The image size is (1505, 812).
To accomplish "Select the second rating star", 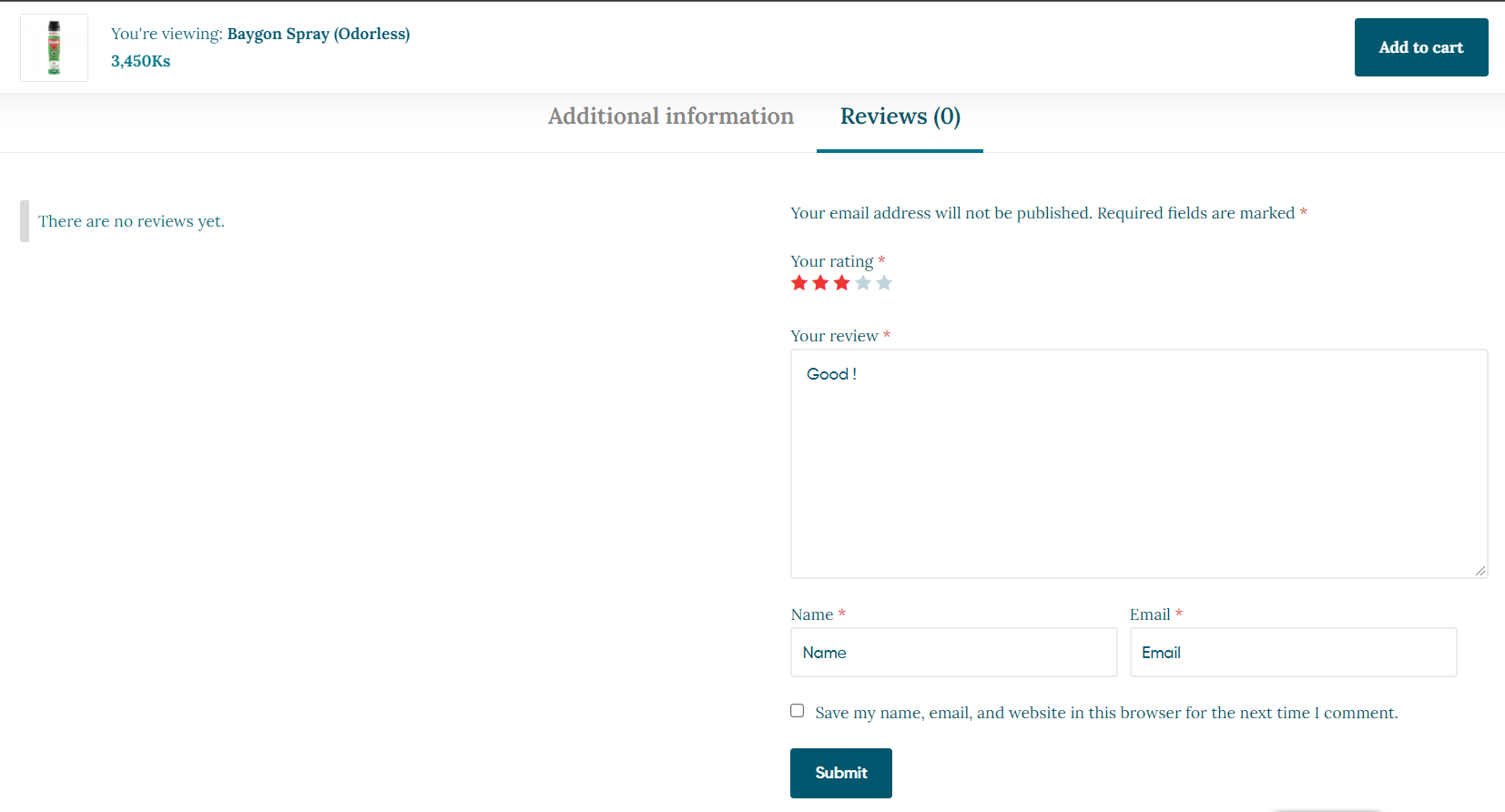I will (x=820, y=283).
